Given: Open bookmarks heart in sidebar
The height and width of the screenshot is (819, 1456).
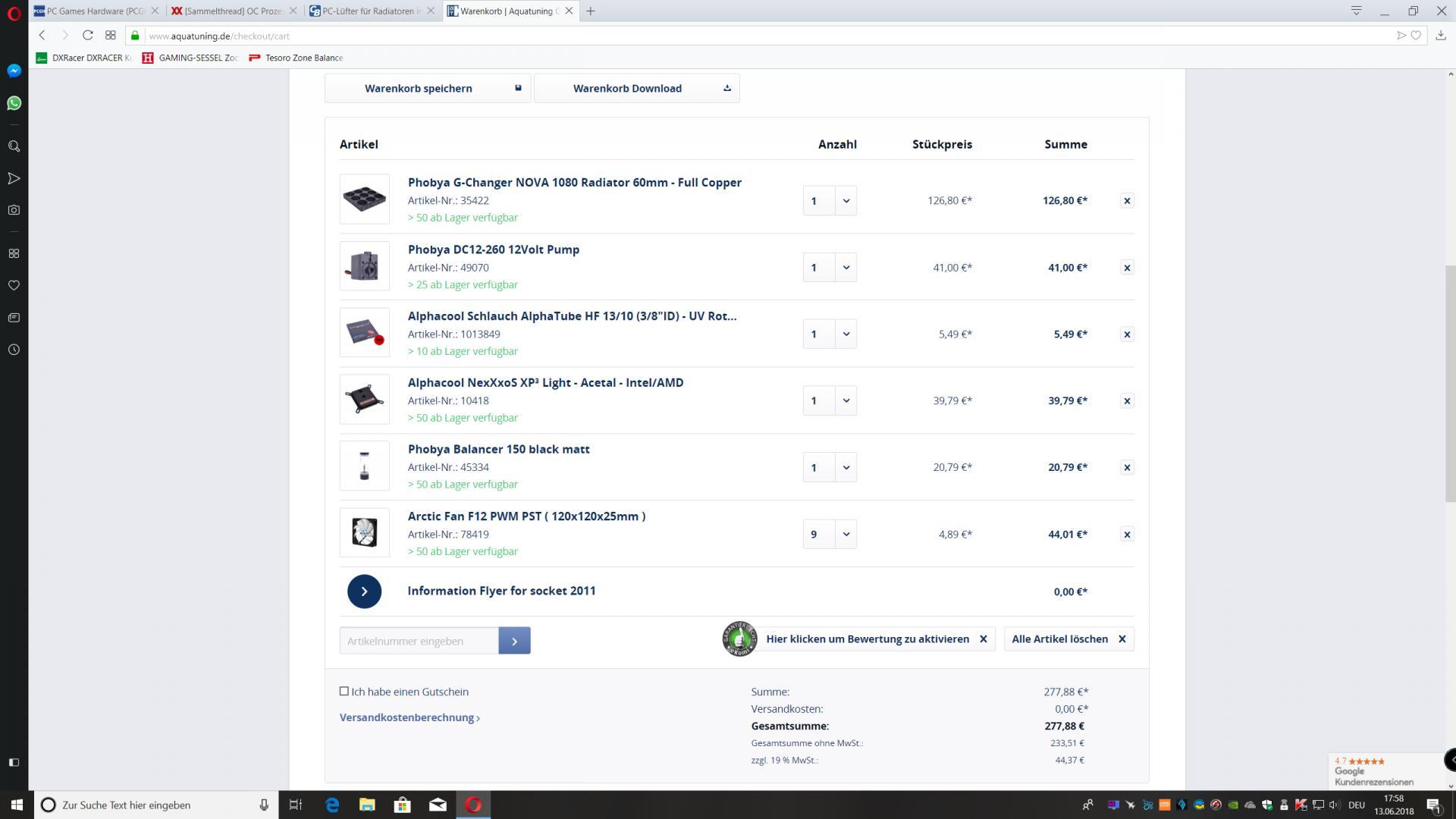Looking at the screenshot, I should click(14, 286).
